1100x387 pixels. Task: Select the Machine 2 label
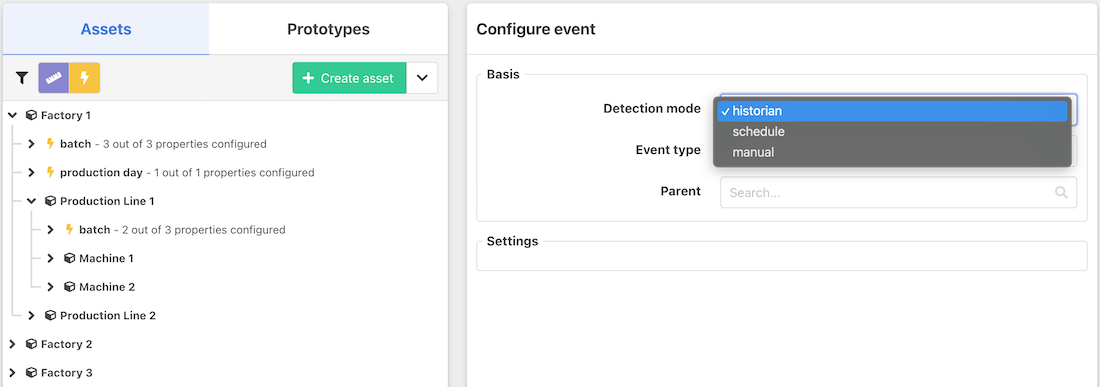click(107, 287)
